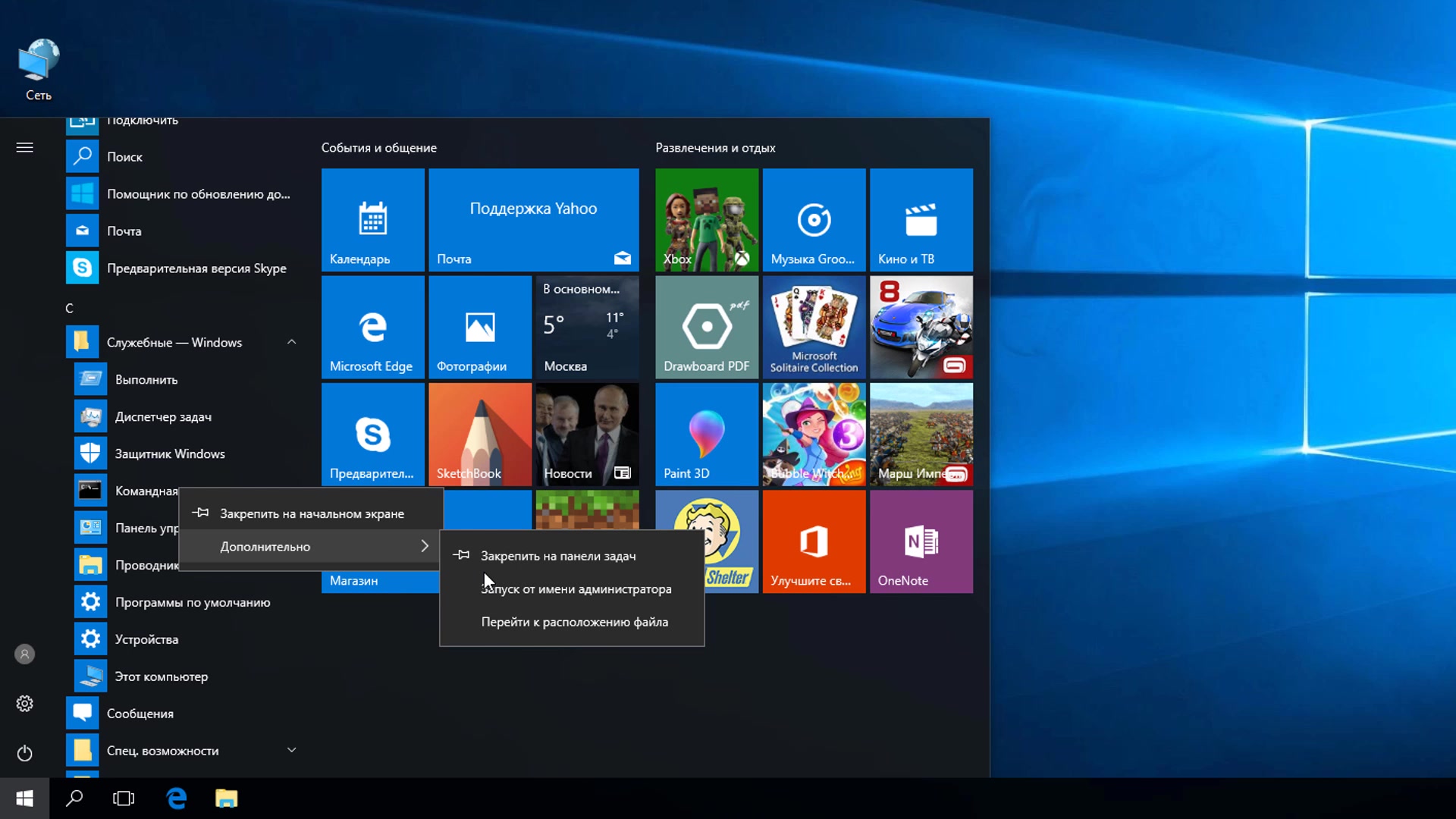The image size is (1456, 819).
Task: Open Поиск in the app list
Action: [x=182, y=157]
